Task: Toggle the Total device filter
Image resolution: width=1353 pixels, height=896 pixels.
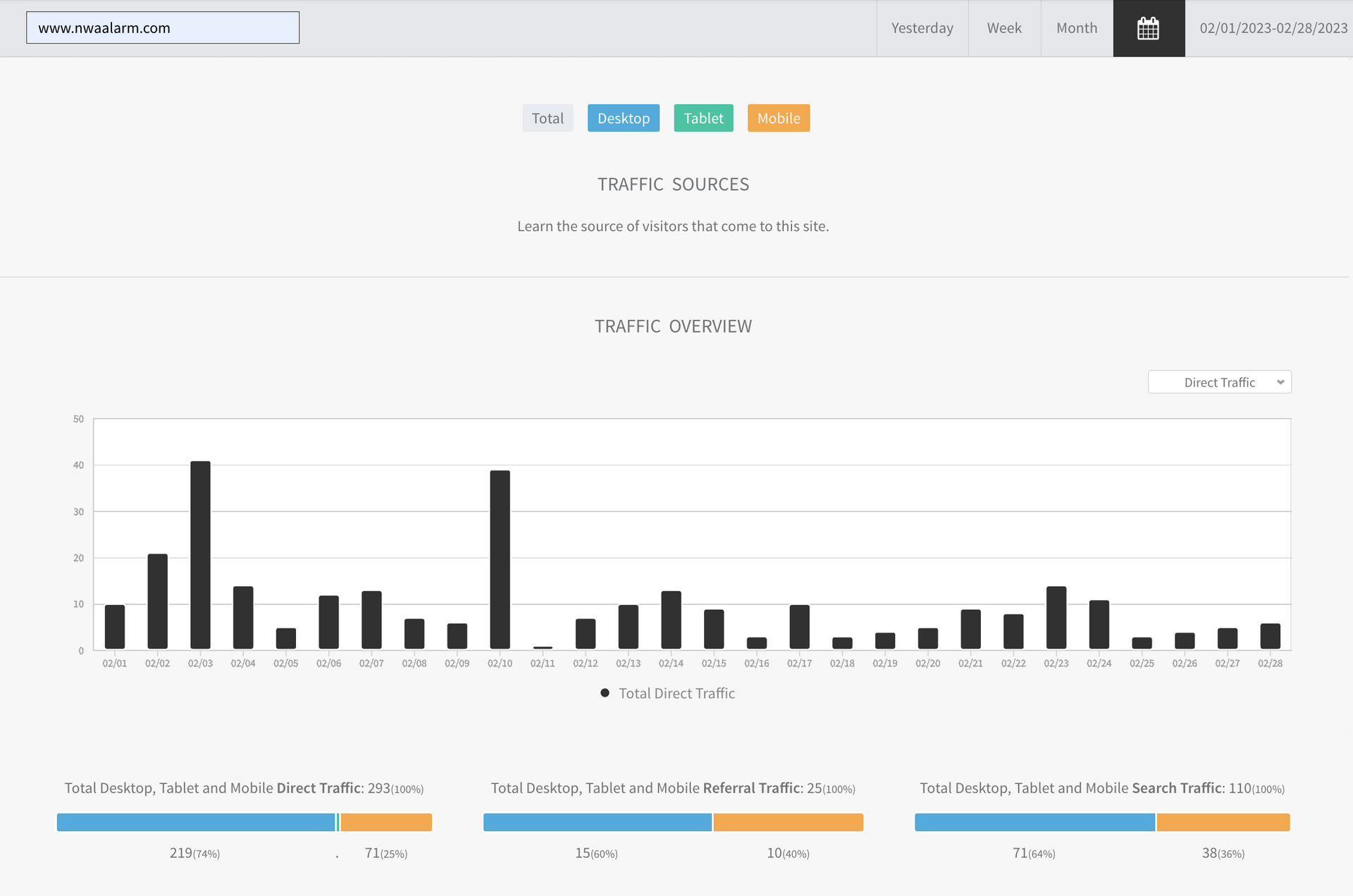Action: click(548, 118)
